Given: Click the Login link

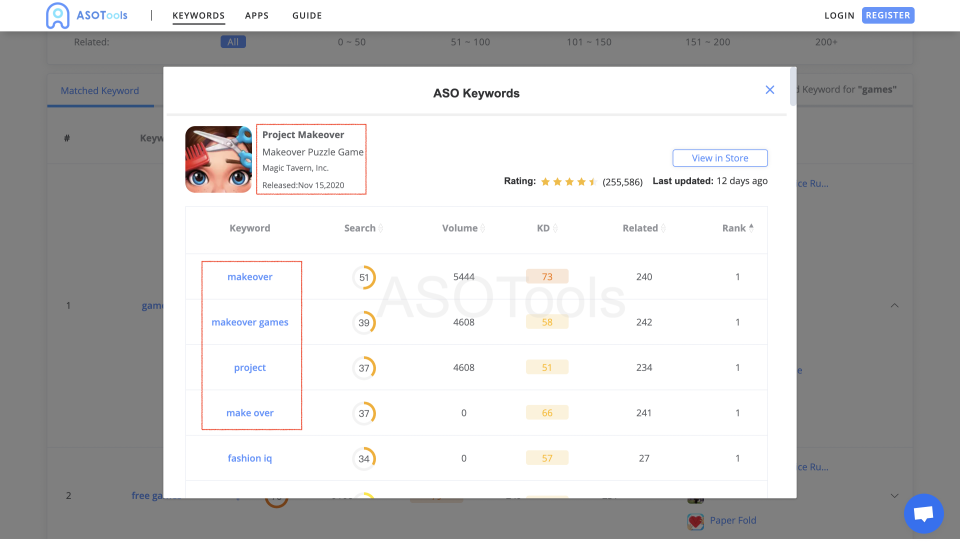Looking at the screenshot, I should [839, 16].
